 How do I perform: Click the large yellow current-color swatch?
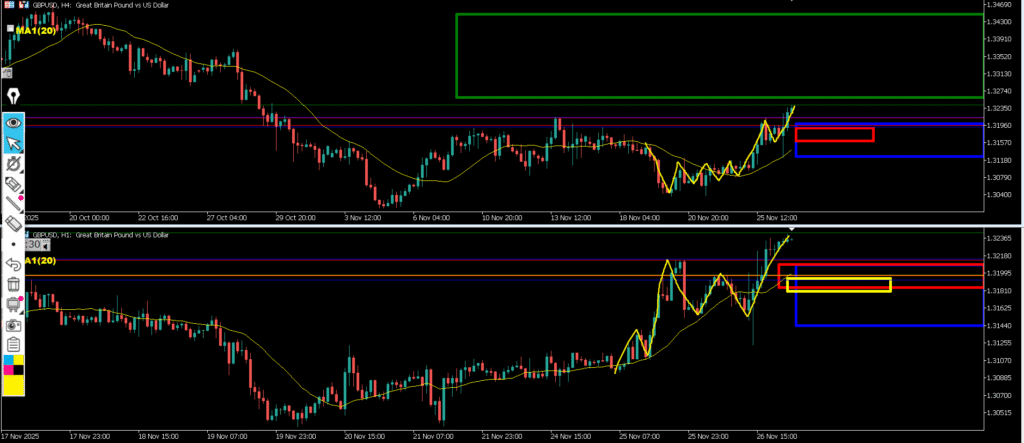tap(14, 385)
